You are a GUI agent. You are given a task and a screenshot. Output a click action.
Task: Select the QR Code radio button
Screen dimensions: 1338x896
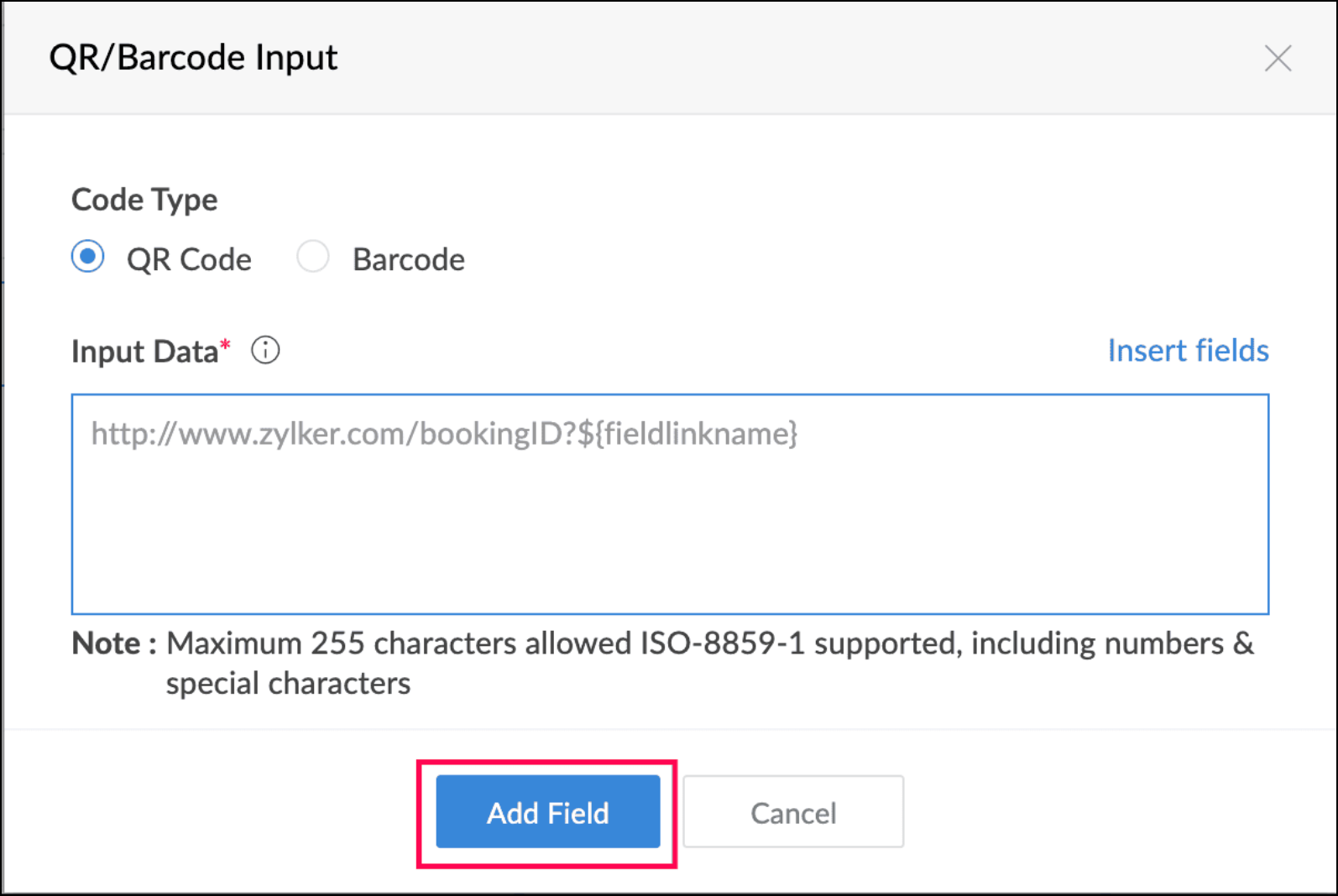click(x=88, y=257)
